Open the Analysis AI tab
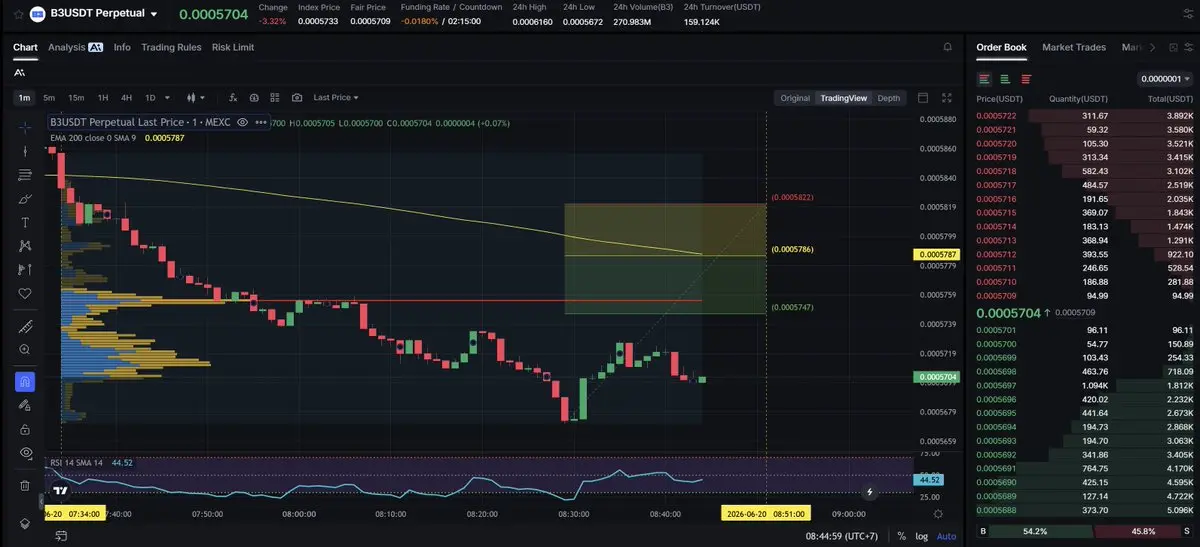Viewport: 1200px width, 547px height. 75,47
